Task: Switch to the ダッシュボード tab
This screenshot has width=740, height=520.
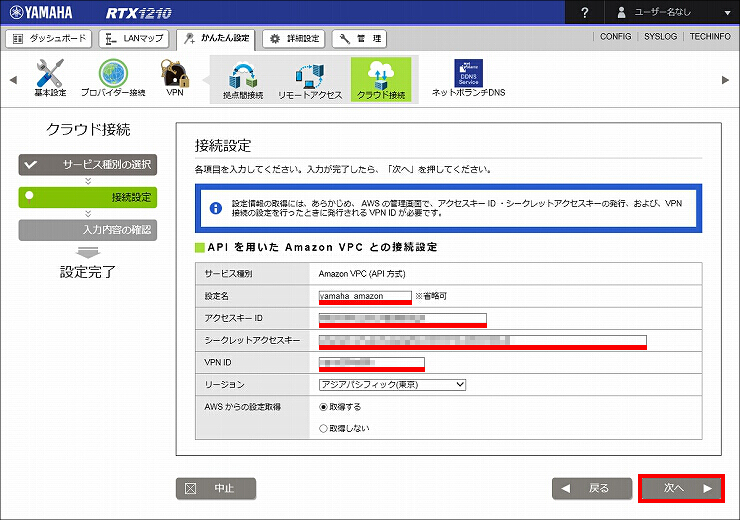Action: [x=49, y=39]
